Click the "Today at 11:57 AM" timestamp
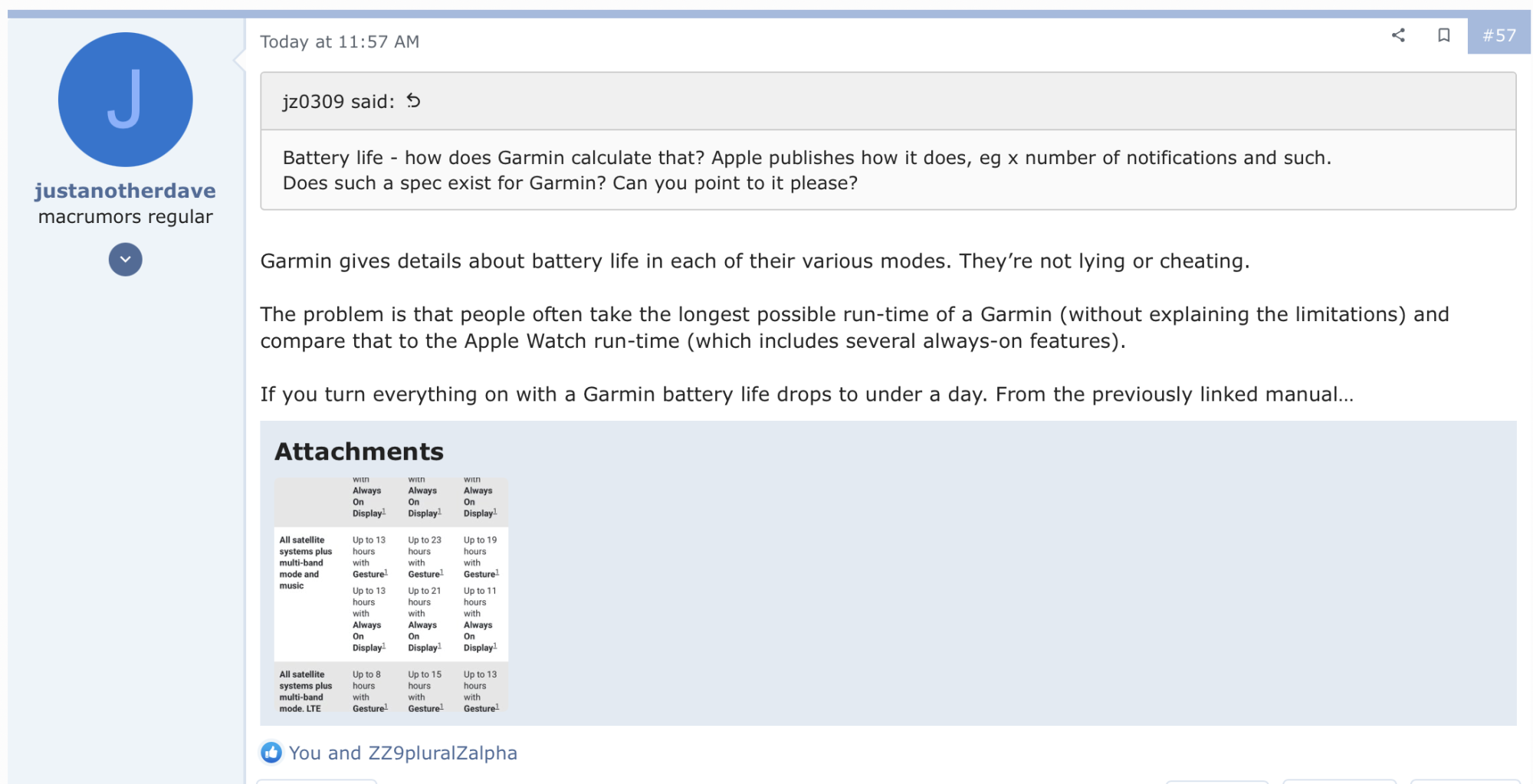 tap(340, 42)
